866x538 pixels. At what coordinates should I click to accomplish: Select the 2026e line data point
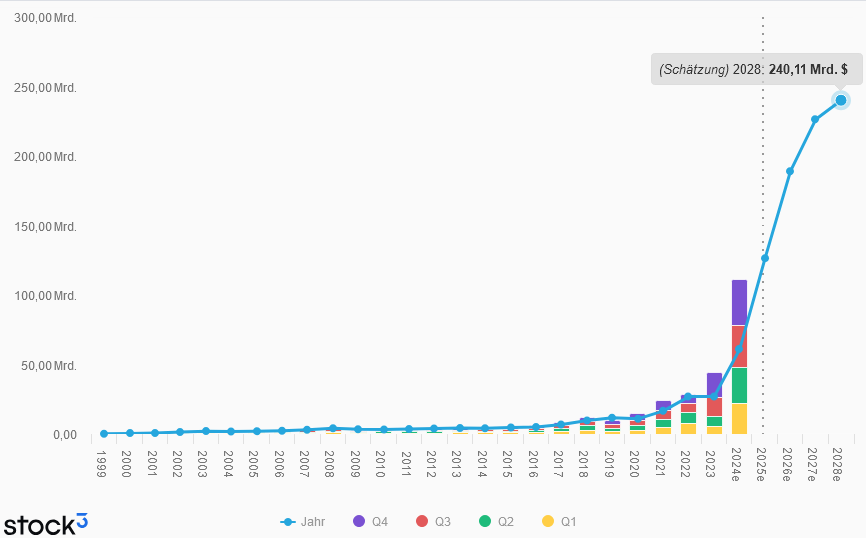(x=790, y=171)
